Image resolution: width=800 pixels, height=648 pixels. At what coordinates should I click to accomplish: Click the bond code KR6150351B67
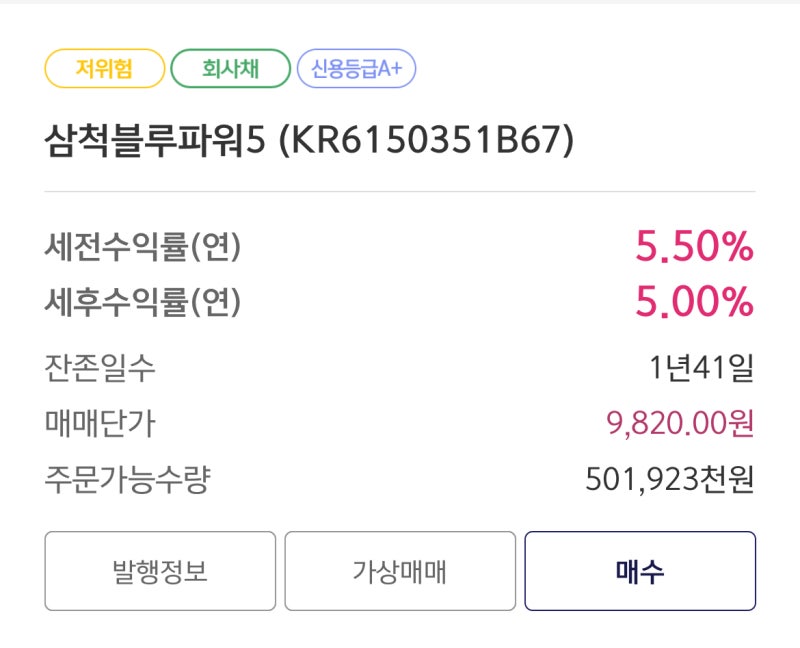[x=427, y=140]
